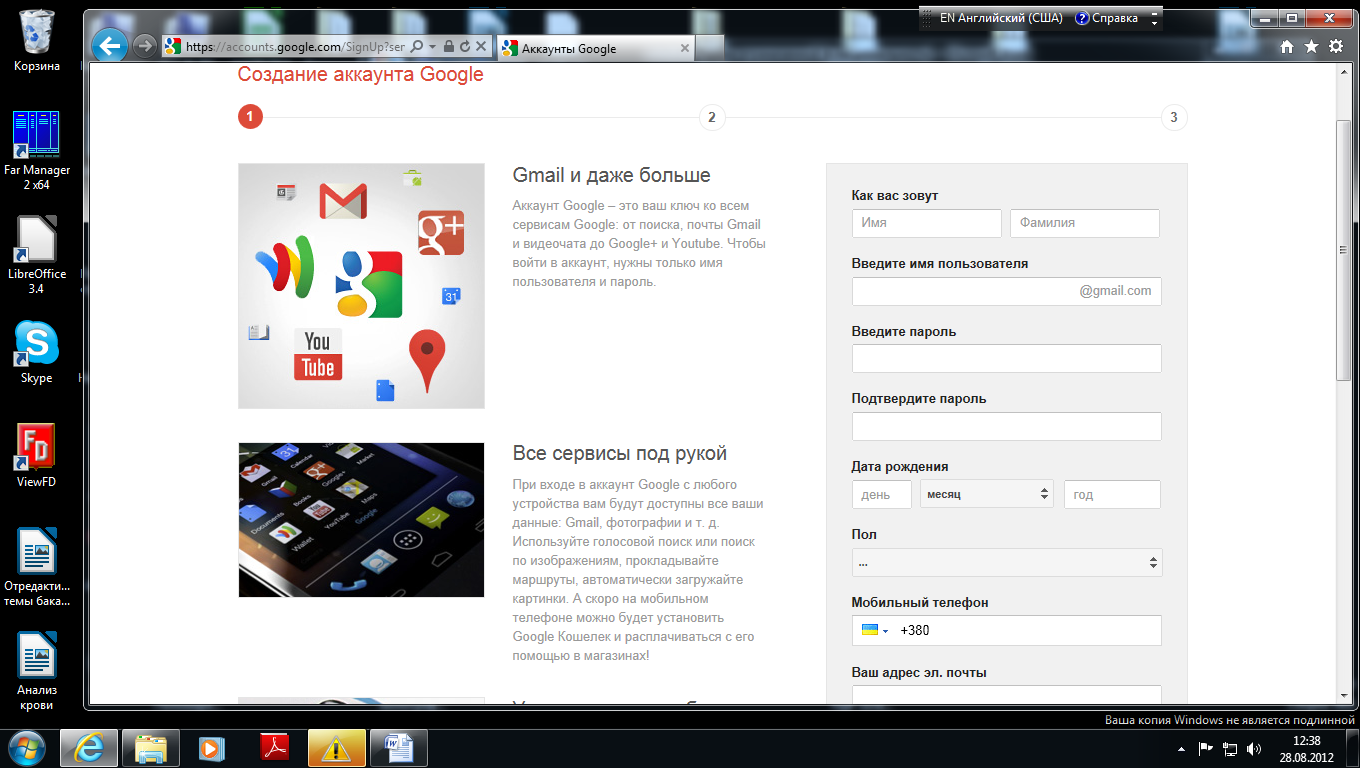Image resolution: width=1360 pixels, height=768 pixels.
Task: Close the Аккаунты Google tab
Action: click(685, 48)
